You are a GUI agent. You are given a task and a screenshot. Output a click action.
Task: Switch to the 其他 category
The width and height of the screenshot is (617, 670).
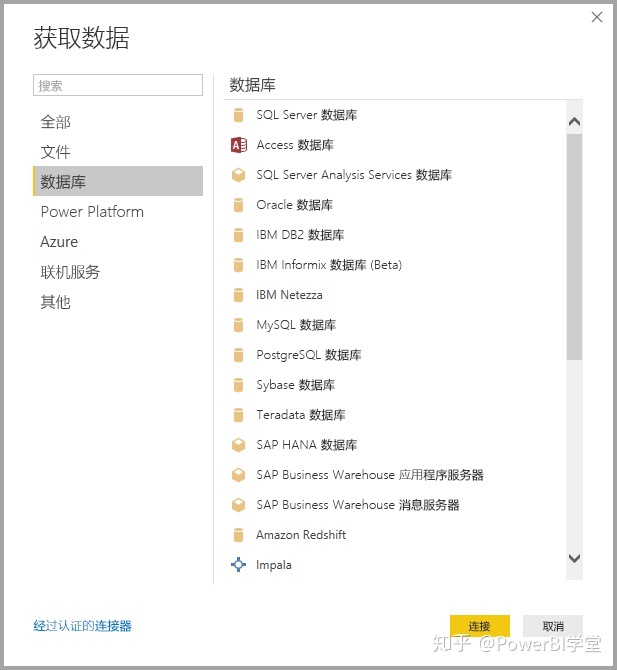click(x=118, y=302)
